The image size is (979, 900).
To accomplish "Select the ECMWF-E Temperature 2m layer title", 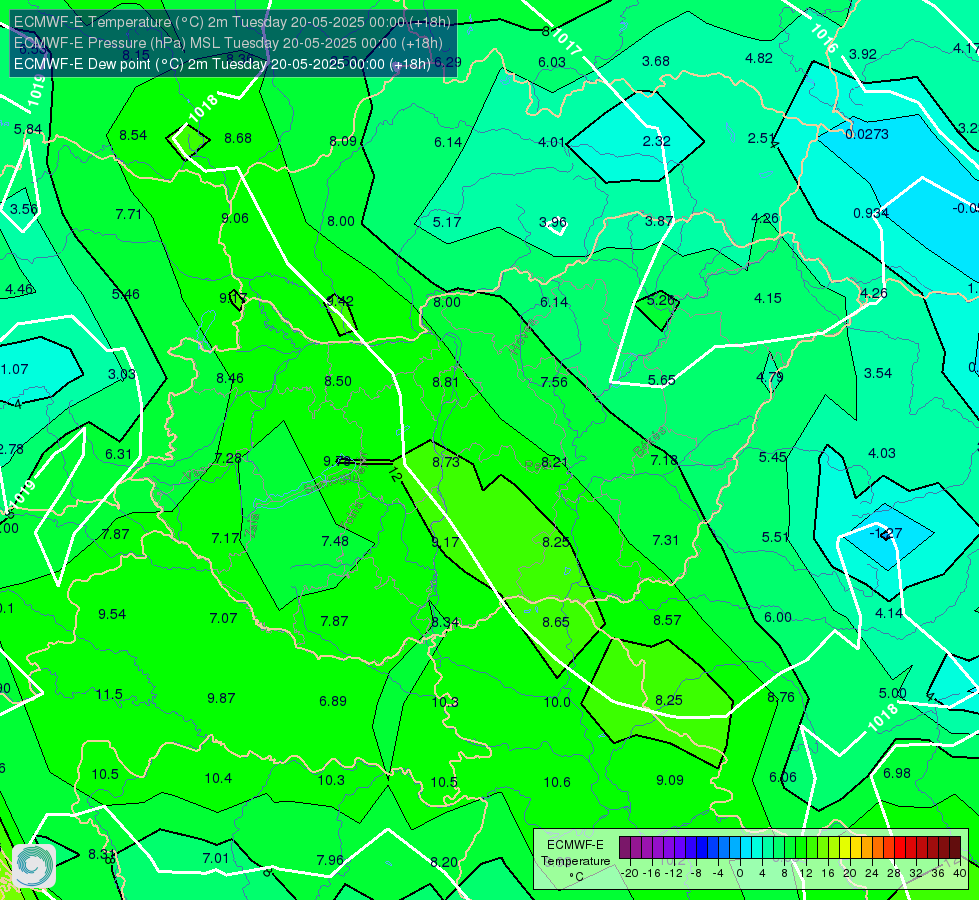I will click(x=232, y=22).
